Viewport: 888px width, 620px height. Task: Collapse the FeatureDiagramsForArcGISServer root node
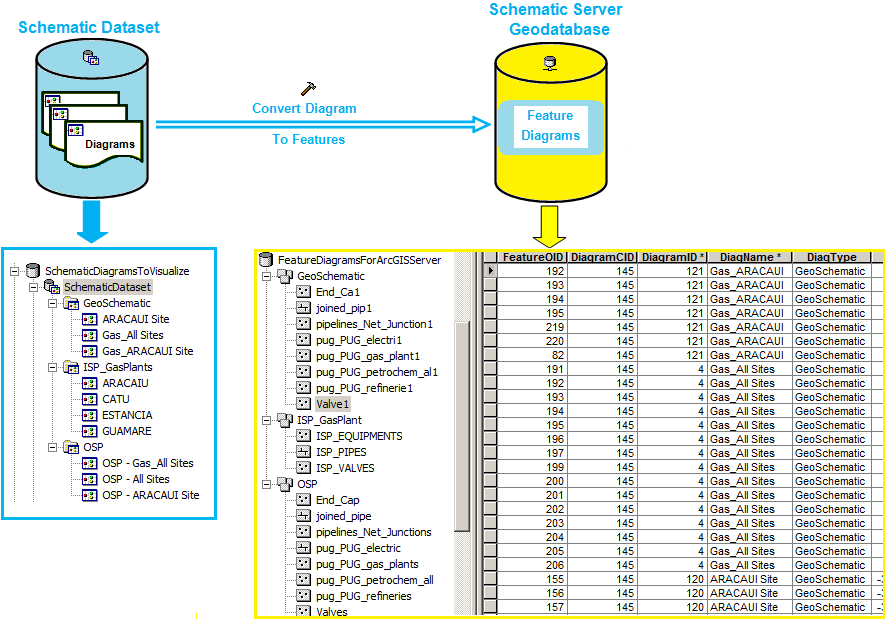(x=257, y=260)
